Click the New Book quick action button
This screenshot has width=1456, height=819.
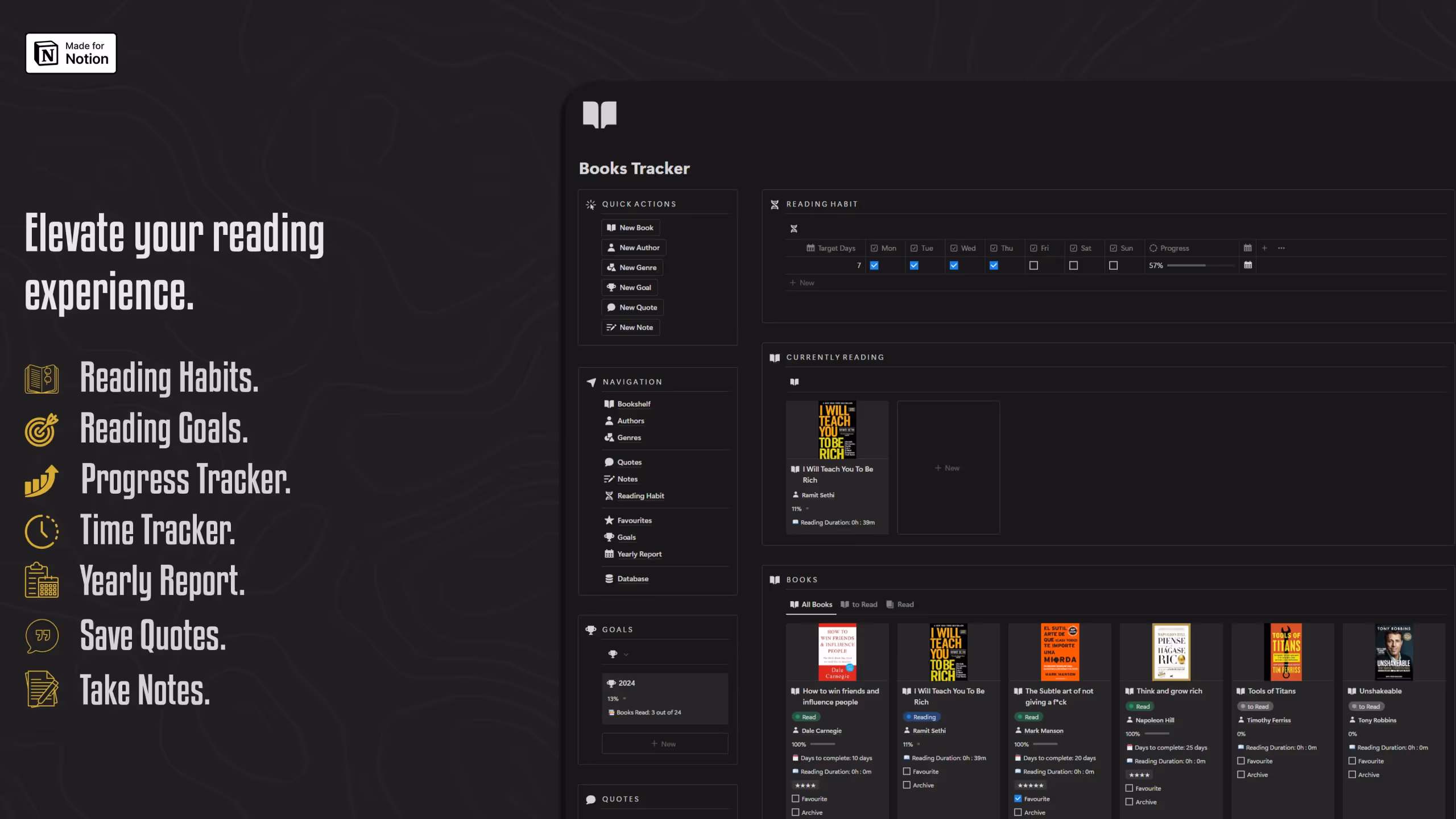[x=630, y=227]
